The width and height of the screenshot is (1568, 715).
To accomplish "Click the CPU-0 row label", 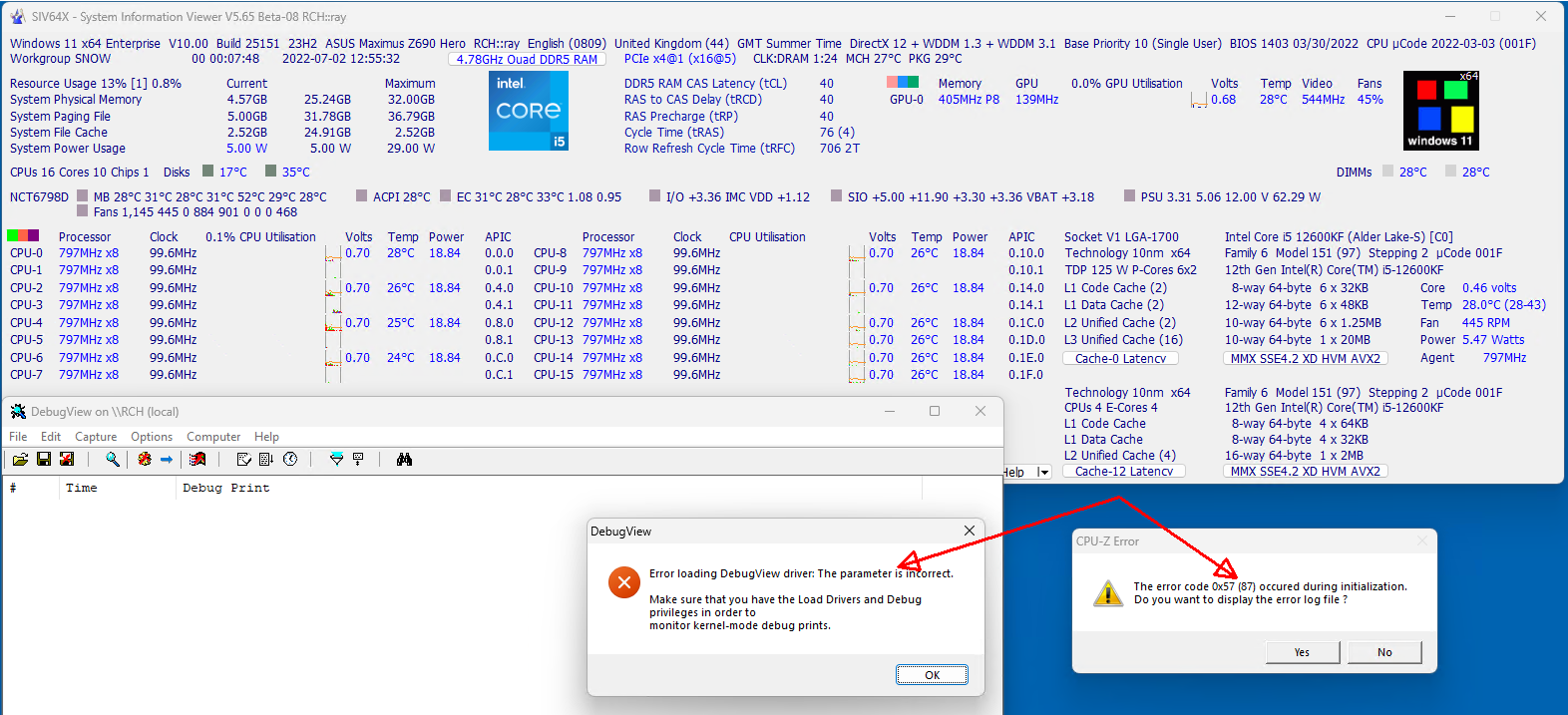I will pyautogui.click(x=27, y=253).
